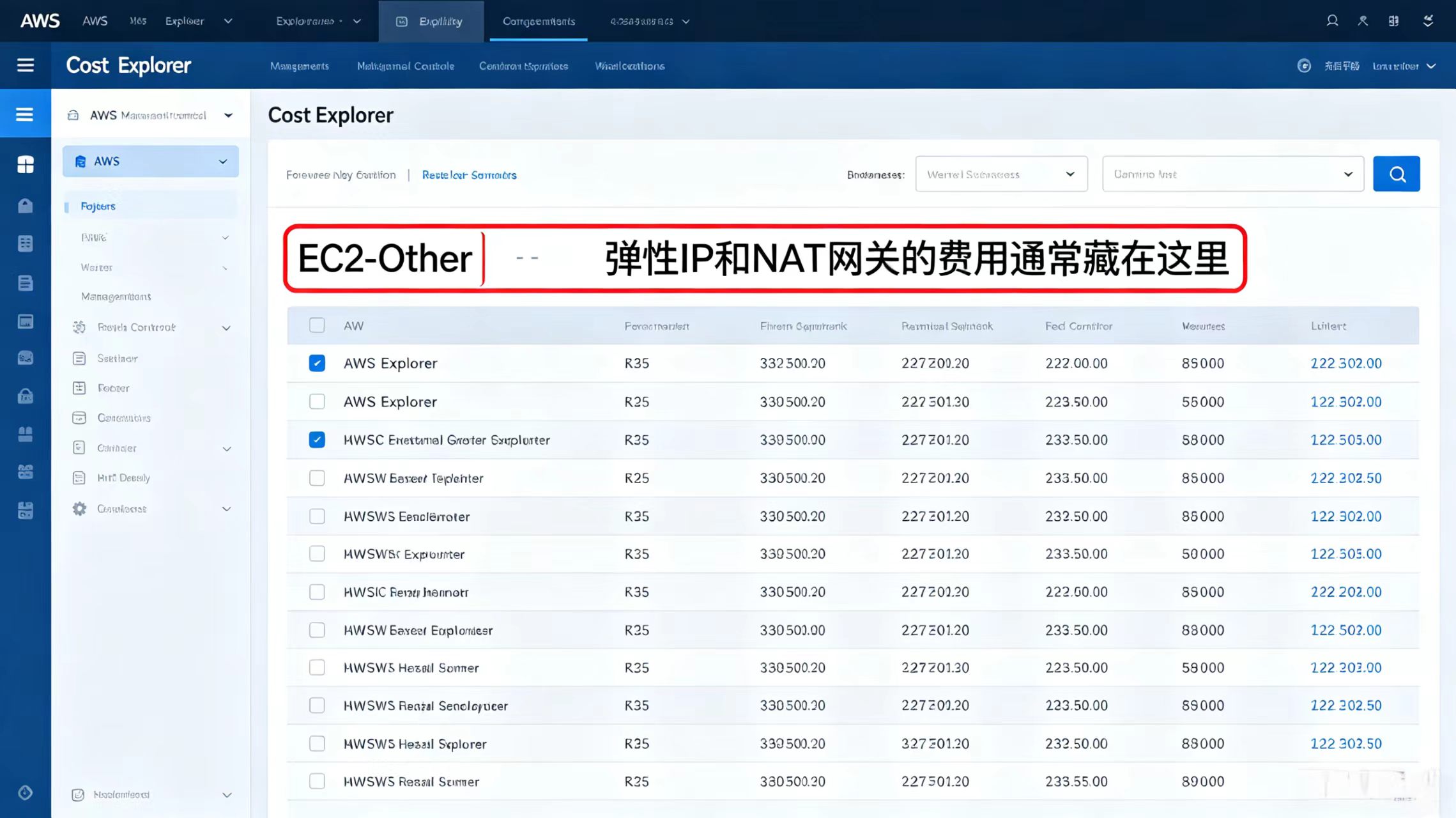Viewport: 1456px width, 818px height.
Task: Click the gear icon beside Cawlieast
Action: point(79,509)
